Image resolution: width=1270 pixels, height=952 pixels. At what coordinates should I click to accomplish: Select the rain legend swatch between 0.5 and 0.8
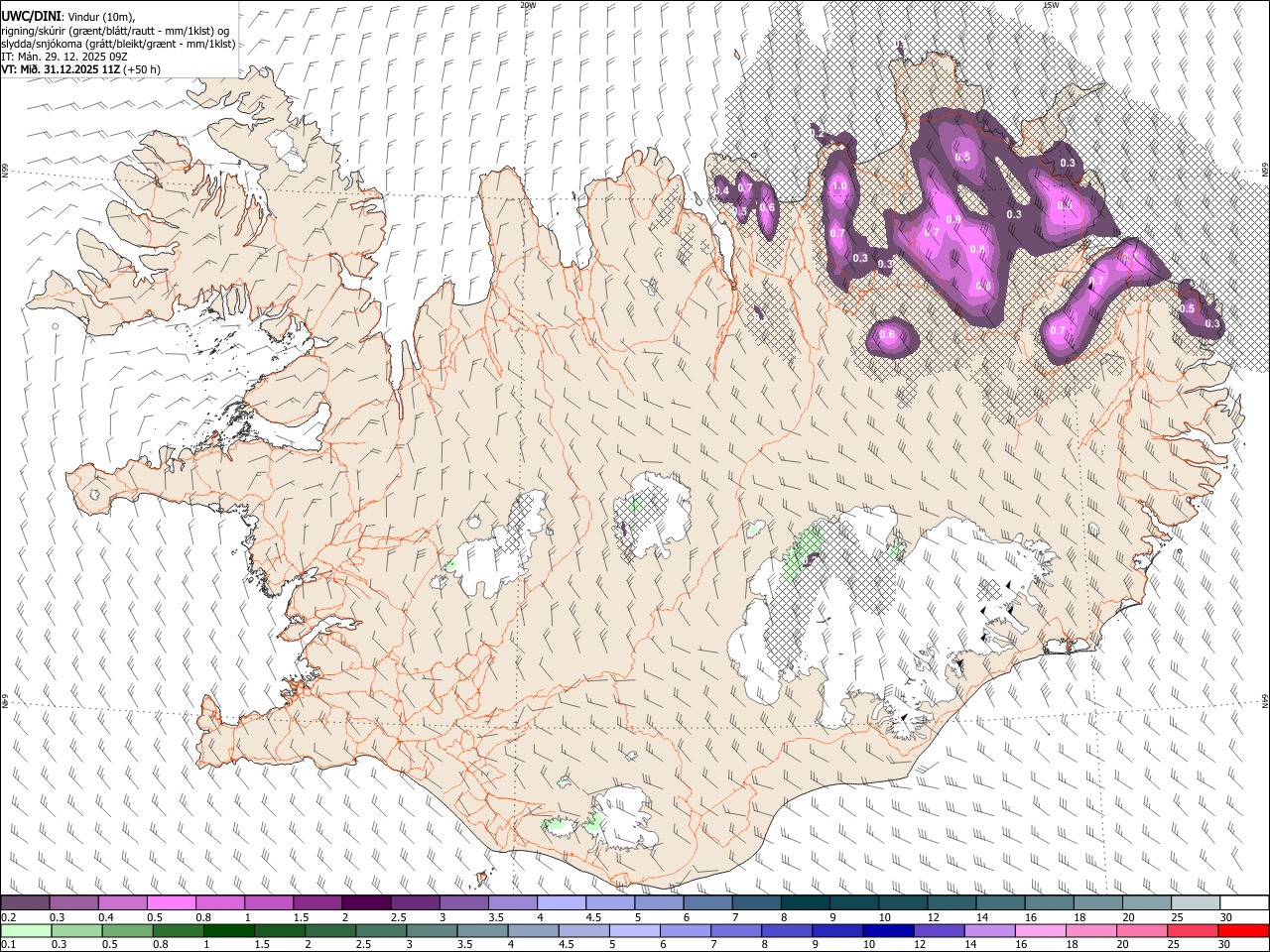click(x=130, y=930)
